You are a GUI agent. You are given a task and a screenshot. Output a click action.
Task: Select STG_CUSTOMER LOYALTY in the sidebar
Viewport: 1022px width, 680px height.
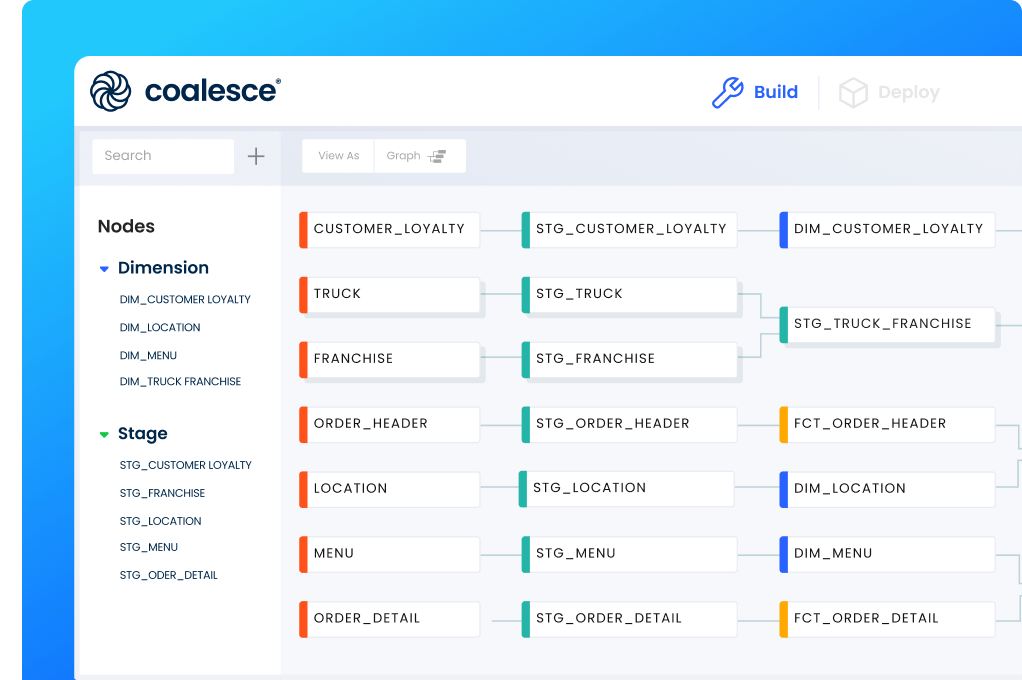tap(185, 465)
